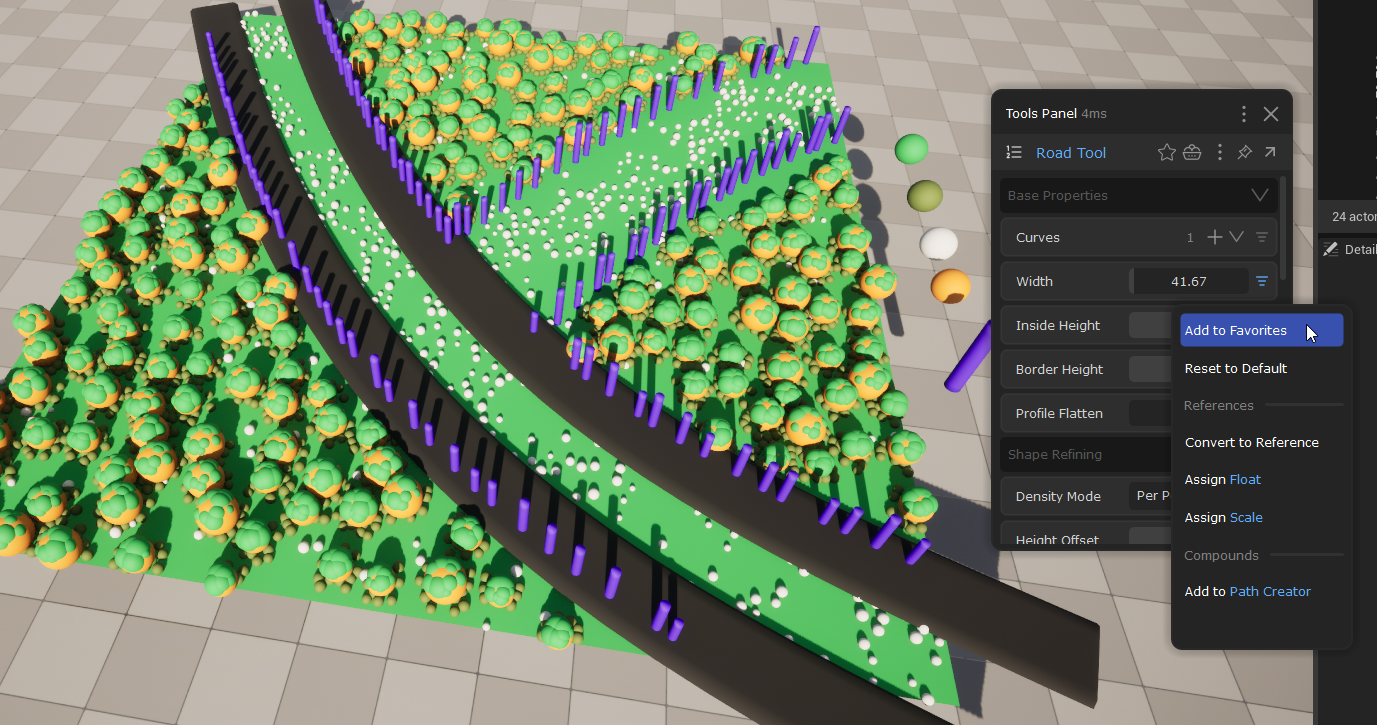Click the blue options icon on the Width row
1377x725 pixels.
[1262, 282]
